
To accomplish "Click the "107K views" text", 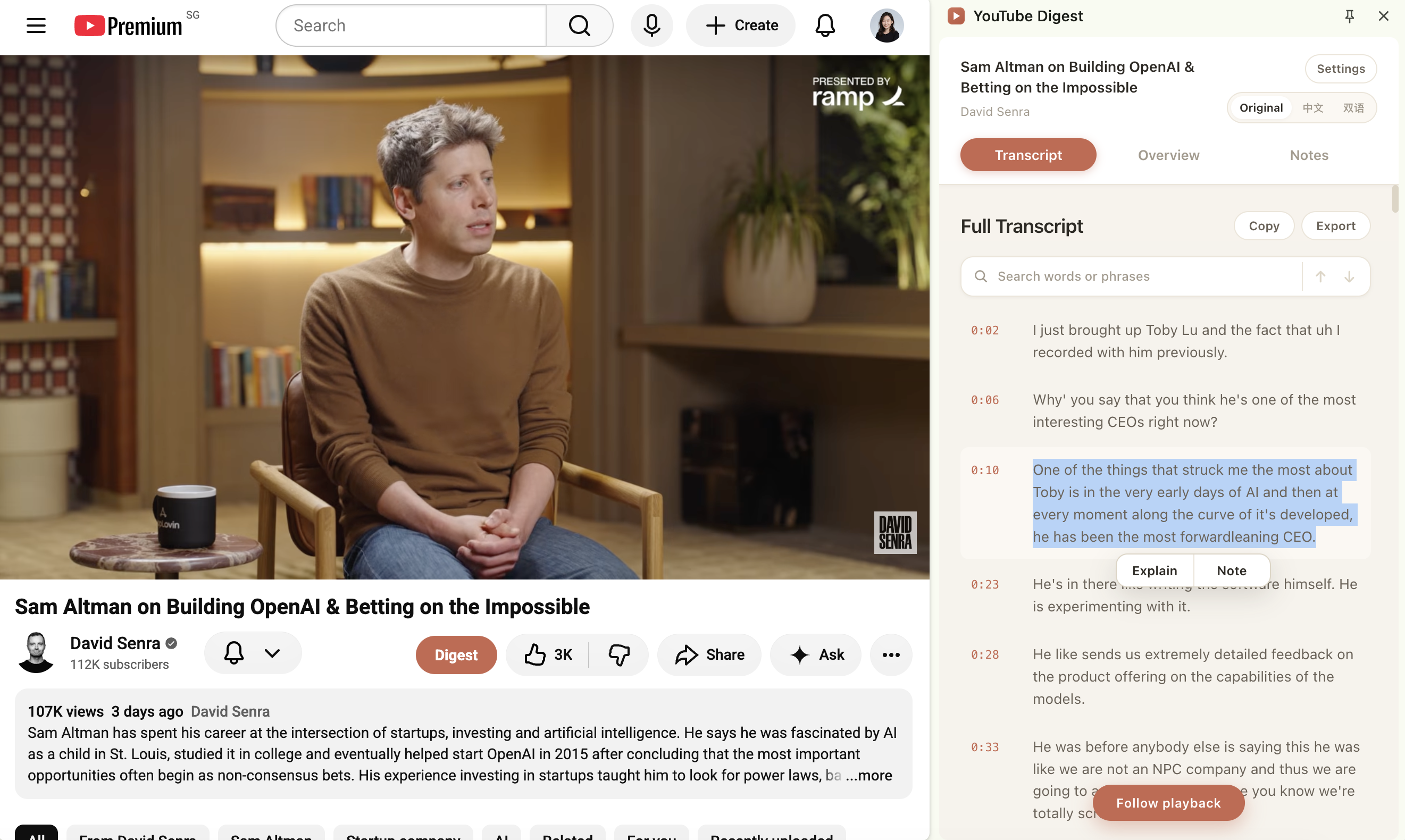I will pos(65,711).
